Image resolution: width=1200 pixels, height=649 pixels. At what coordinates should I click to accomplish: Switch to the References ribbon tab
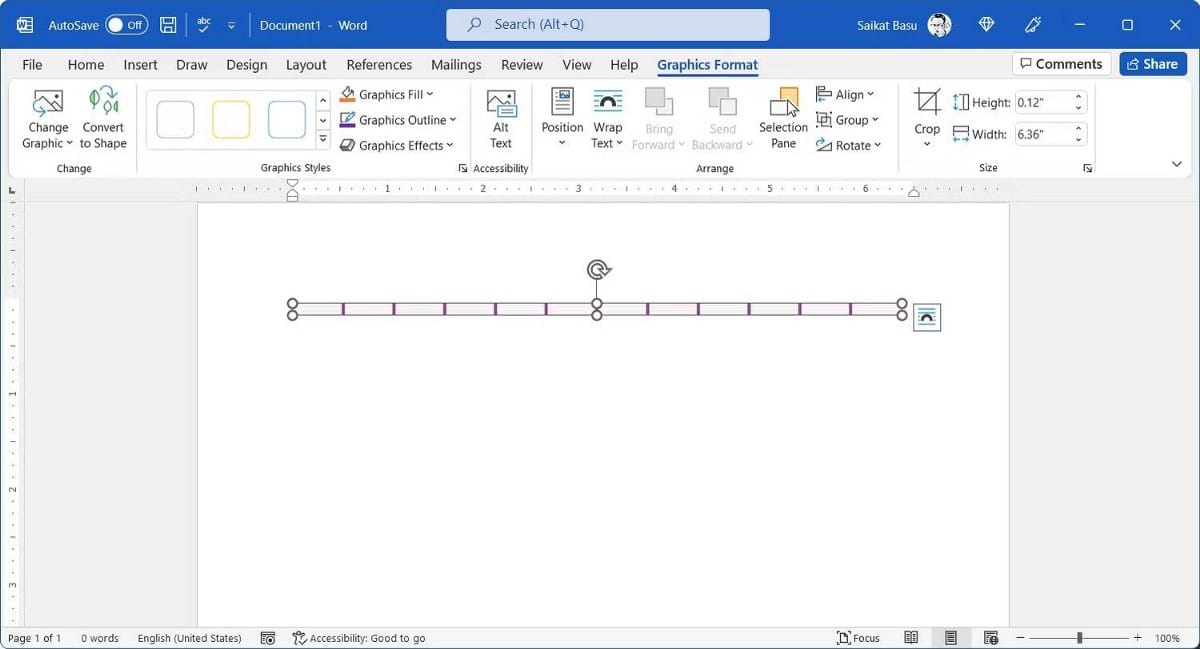(x=379, y=64)
